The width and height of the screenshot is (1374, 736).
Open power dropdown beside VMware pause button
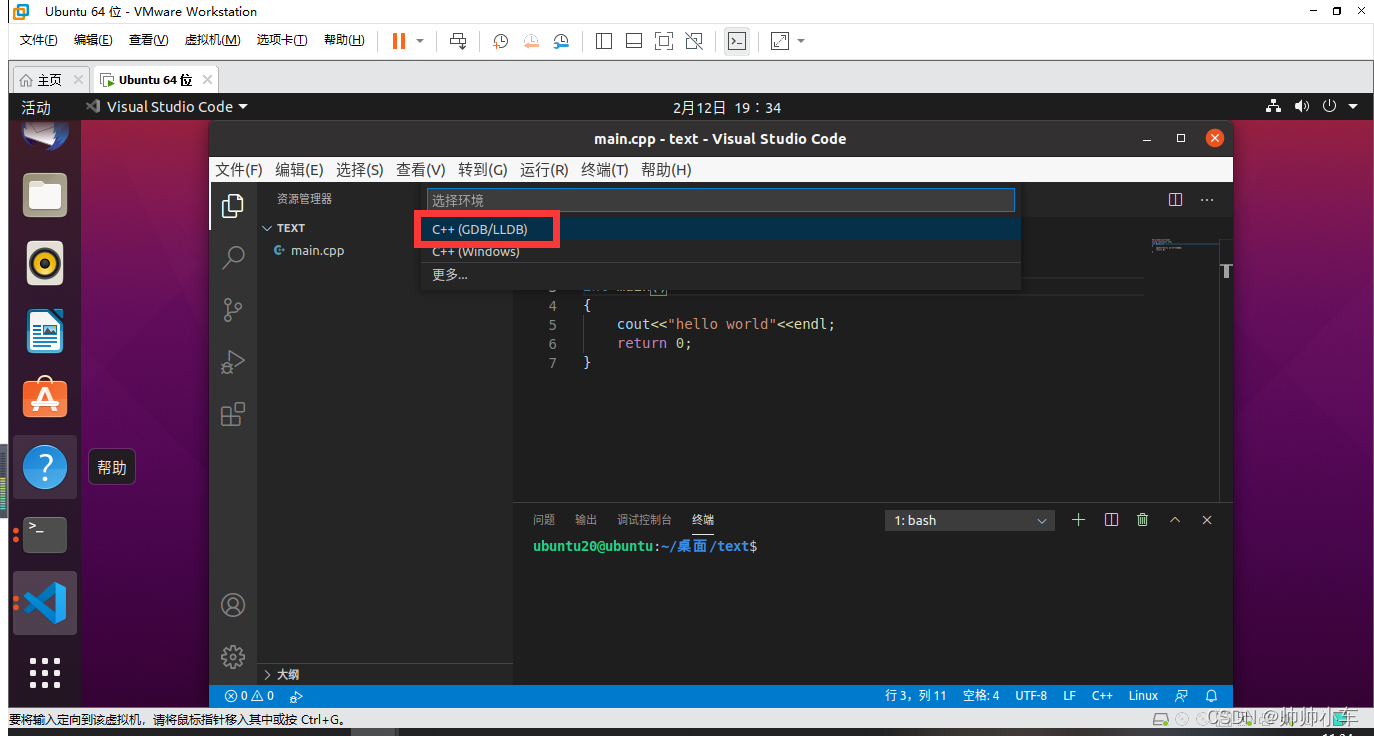pyautogui.click(x=420, y=41)
